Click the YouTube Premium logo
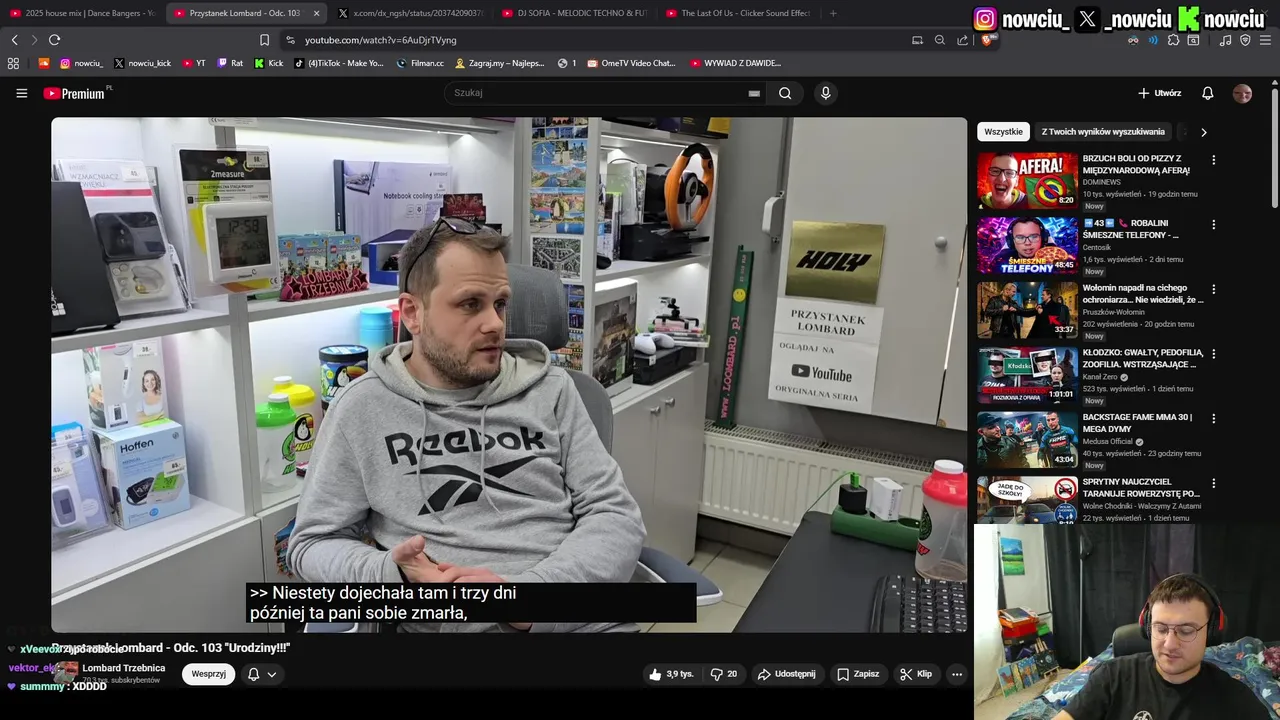This screenshot has width=1280, height=720. coord(74,93)
